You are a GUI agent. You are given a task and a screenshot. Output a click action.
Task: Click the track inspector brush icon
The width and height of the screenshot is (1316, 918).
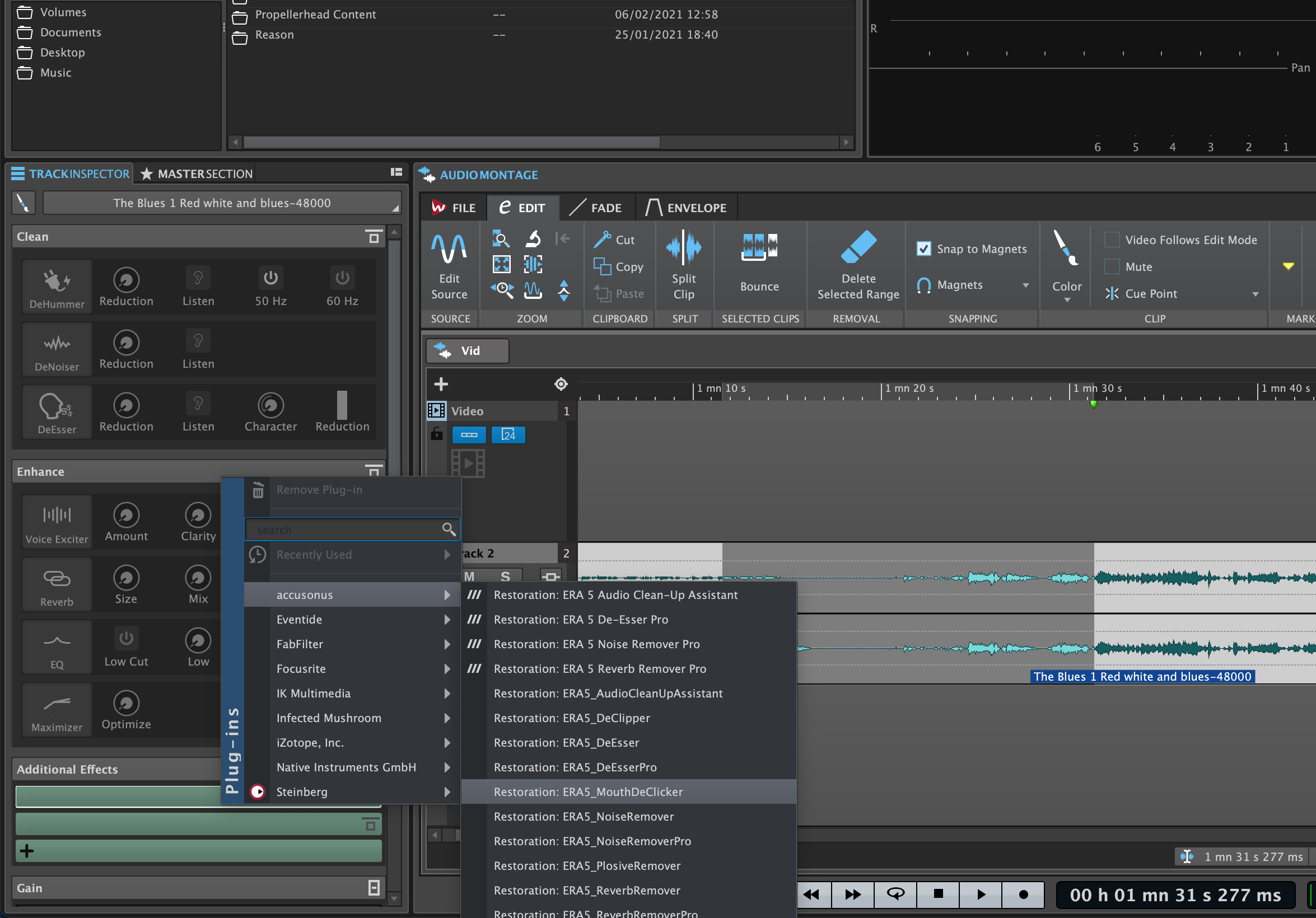click(x=23, y=203)
